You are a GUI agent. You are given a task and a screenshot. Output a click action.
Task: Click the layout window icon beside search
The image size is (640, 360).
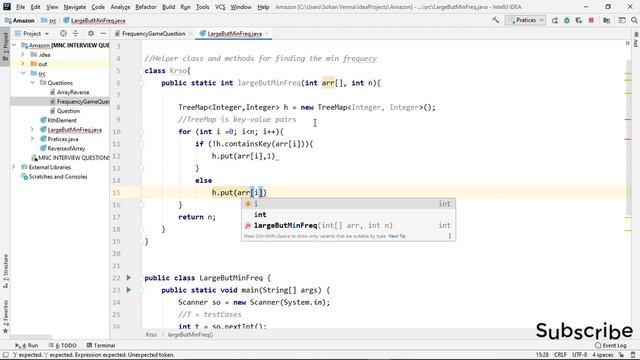[x=622, y=20]
